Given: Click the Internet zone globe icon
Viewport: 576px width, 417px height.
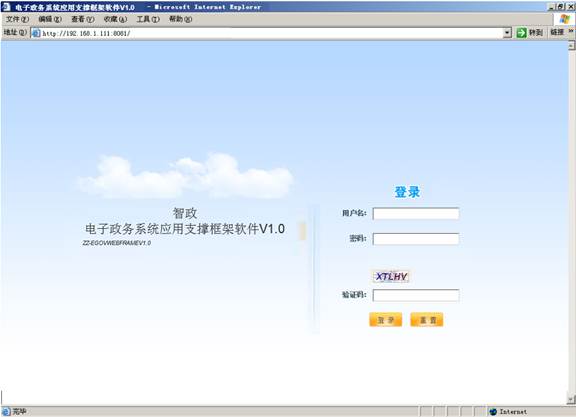Looking at the screenshot, I should (493, 412).
